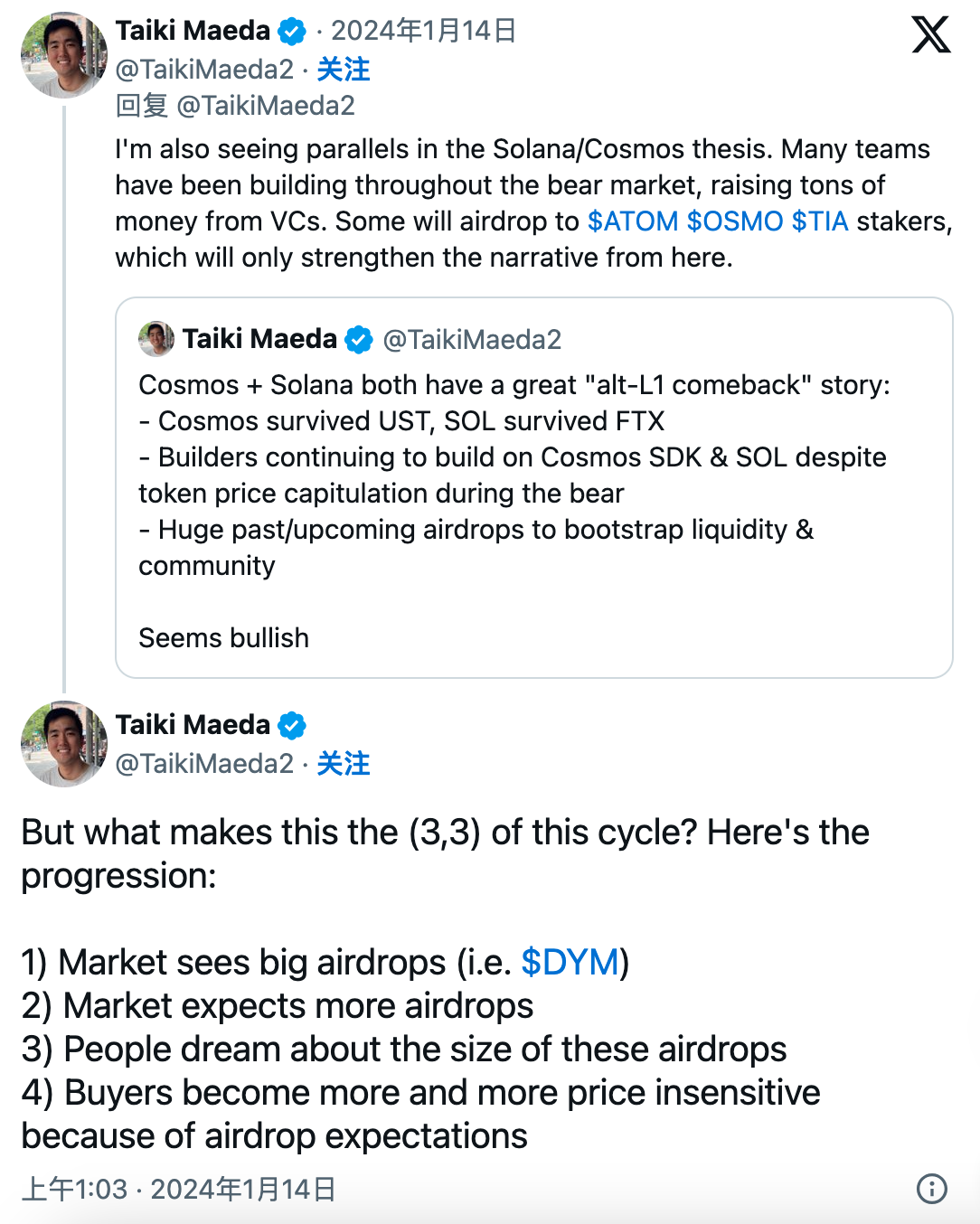This screenshot has width=980, height=1224.
Task: Open the X logo icon
Action: point(930,35)
